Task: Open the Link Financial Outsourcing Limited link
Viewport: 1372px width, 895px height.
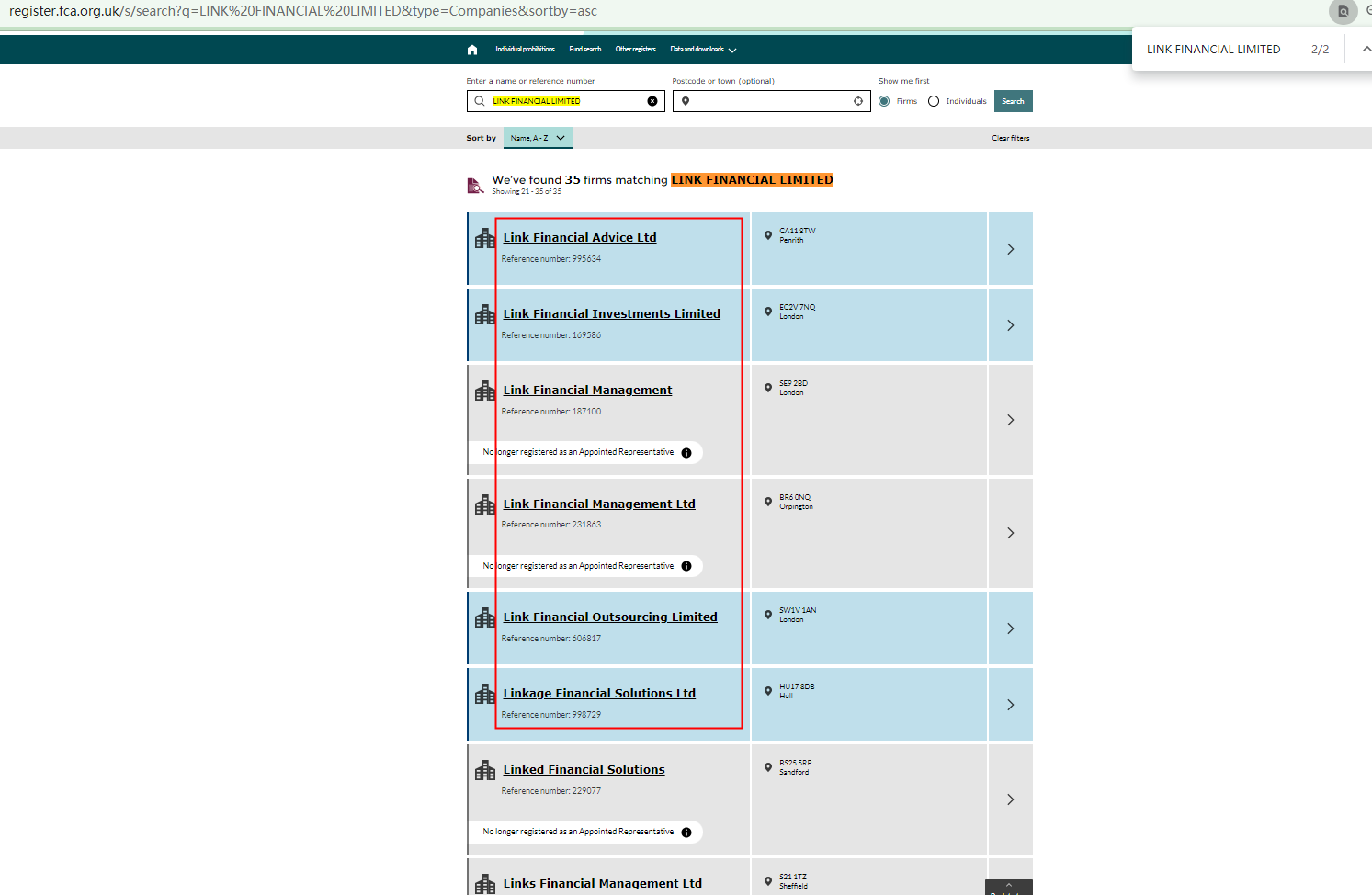Action: [610, 617]
